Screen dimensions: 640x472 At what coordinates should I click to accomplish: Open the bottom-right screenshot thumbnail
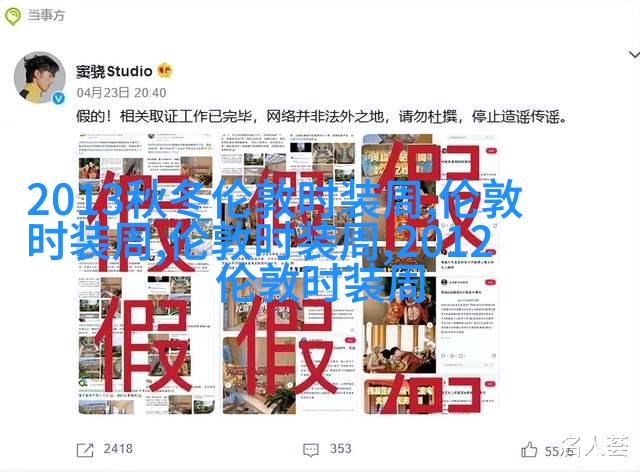point(430,345)
